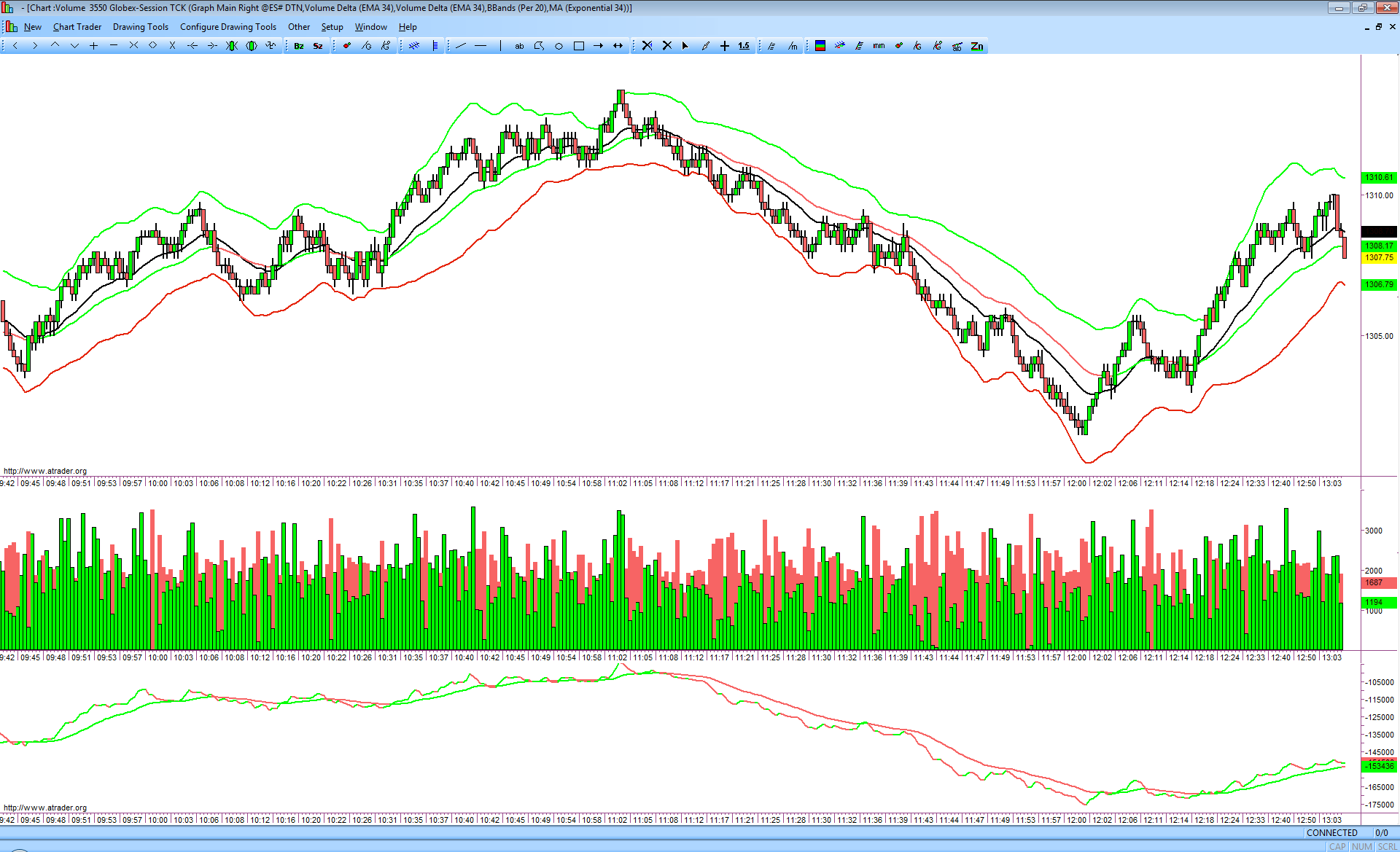Open the Setup menu
The image size is (1400, 852).
pos(332,27)
